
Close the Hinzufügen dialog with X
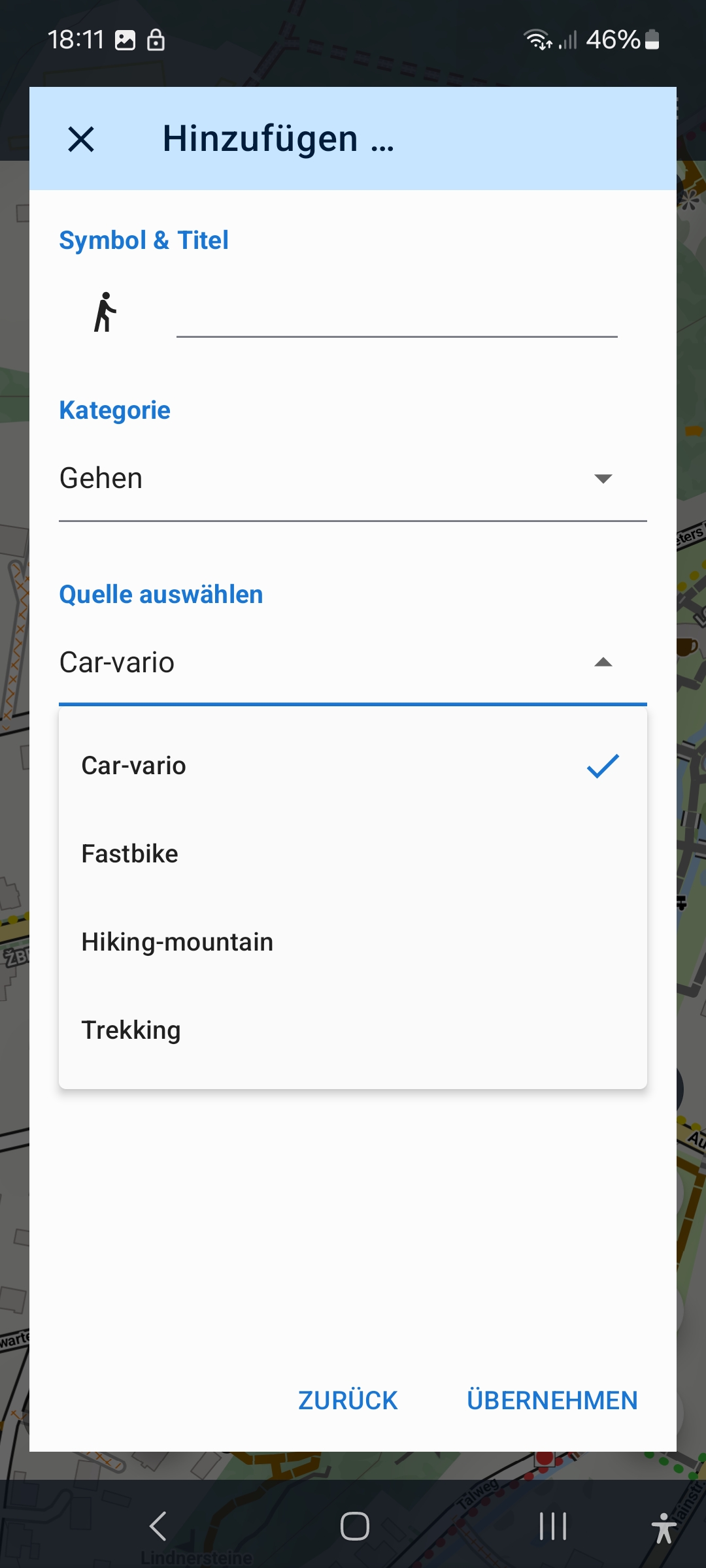tap(81, 139)
